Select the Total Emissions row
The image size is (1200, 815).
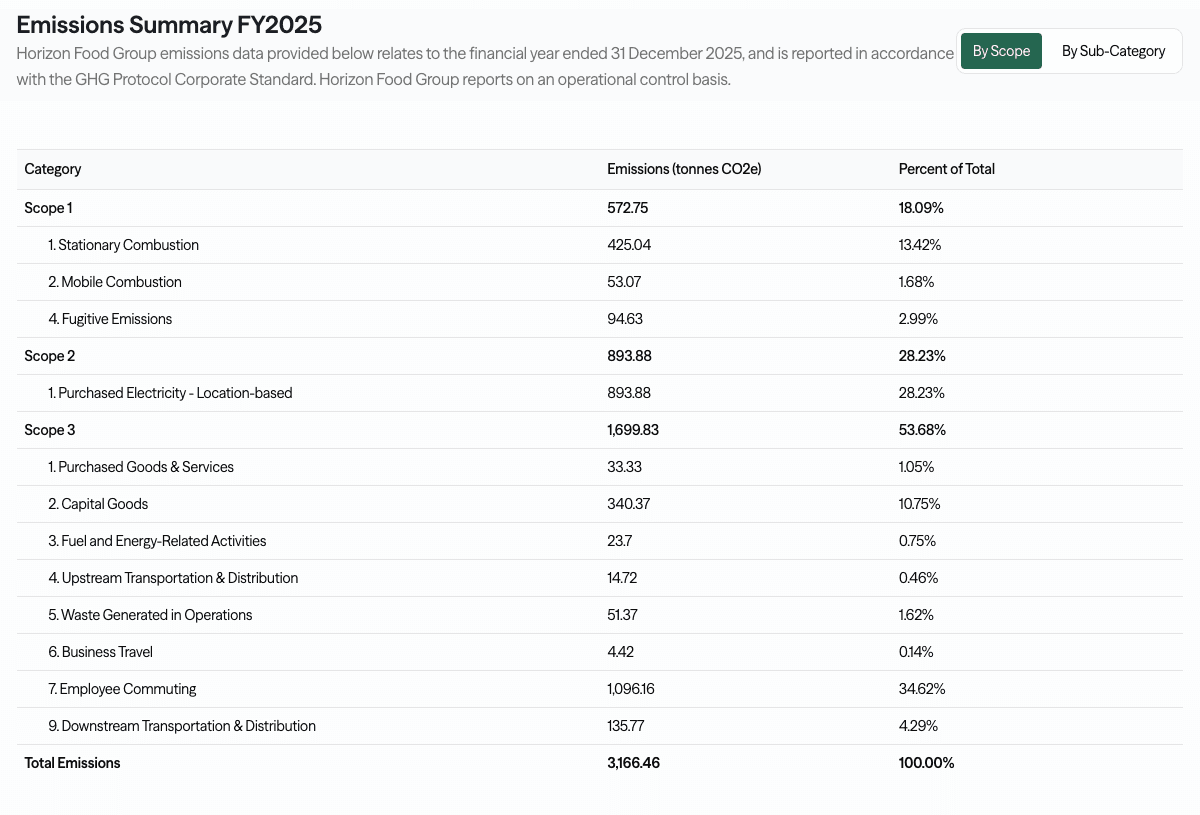click(x=72, y=762)
